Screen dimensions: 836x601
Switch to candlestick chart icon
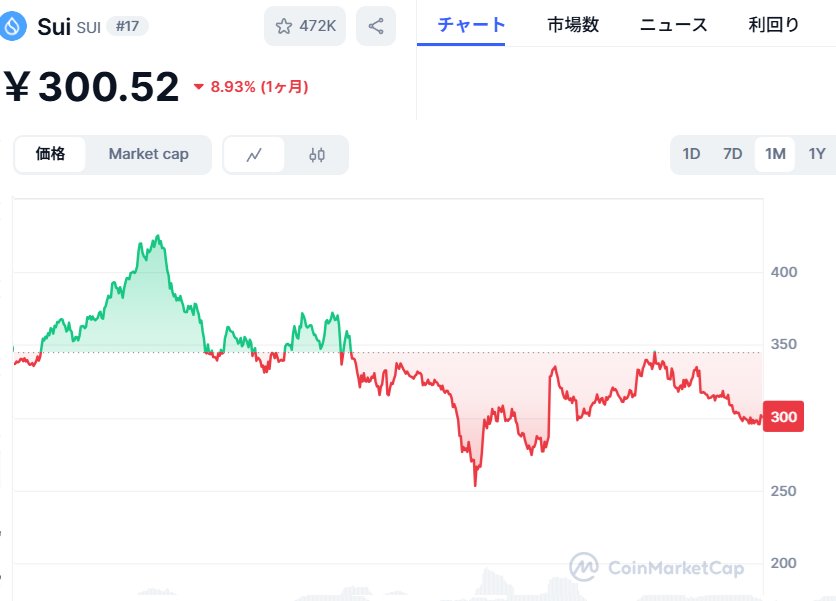coord(317,155)
